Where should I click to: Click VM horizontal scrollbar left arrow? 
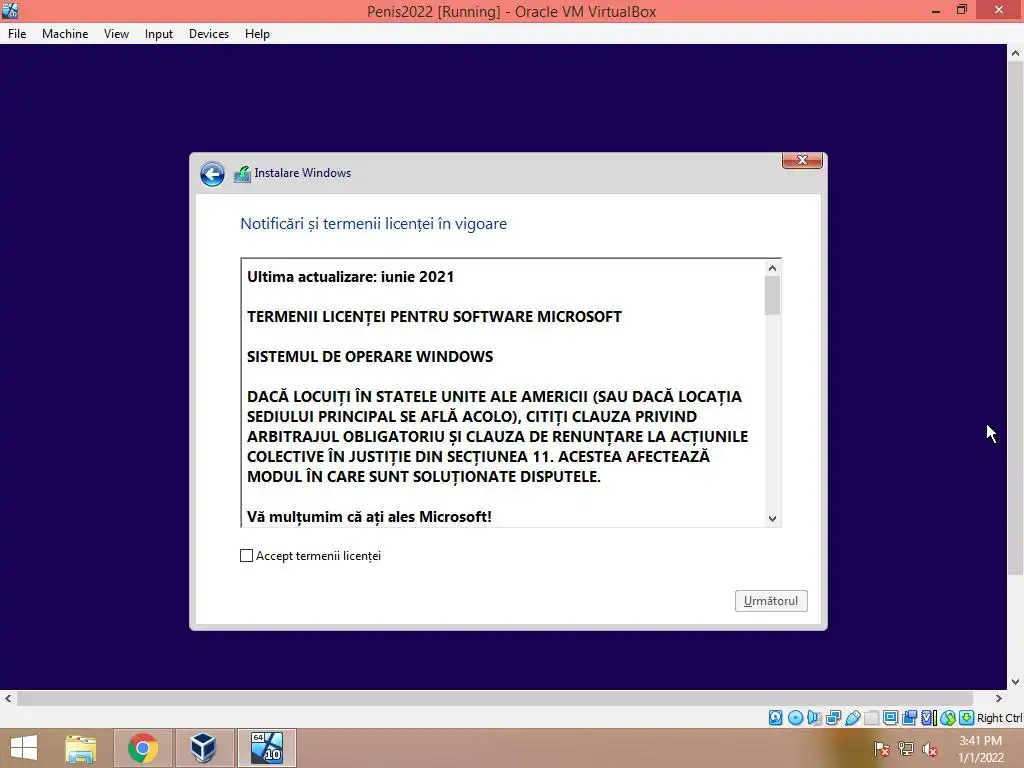tap(8, 699)
